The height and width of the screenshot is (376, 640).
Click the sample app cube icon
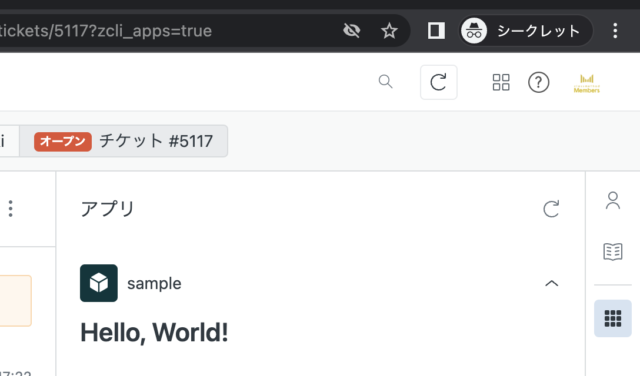tap(99, 283)
